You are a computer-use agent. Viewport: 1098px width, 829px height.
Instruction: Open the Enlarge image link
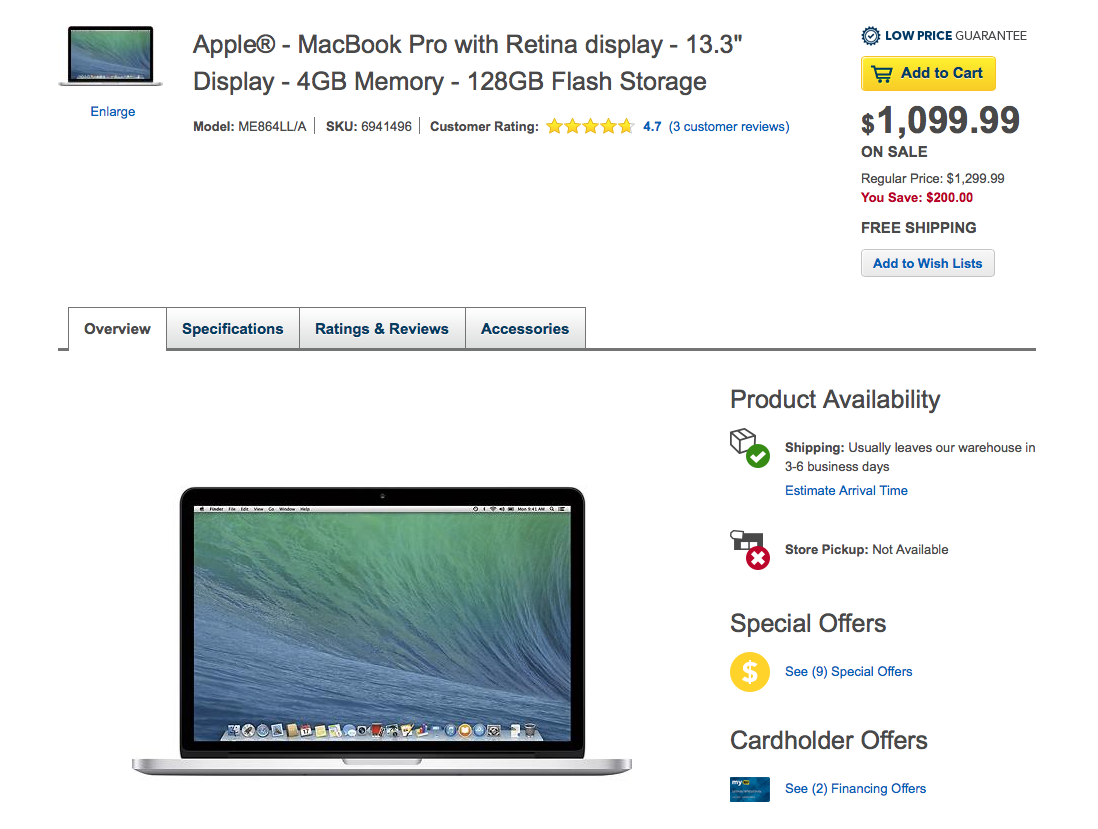click(113, 111)
